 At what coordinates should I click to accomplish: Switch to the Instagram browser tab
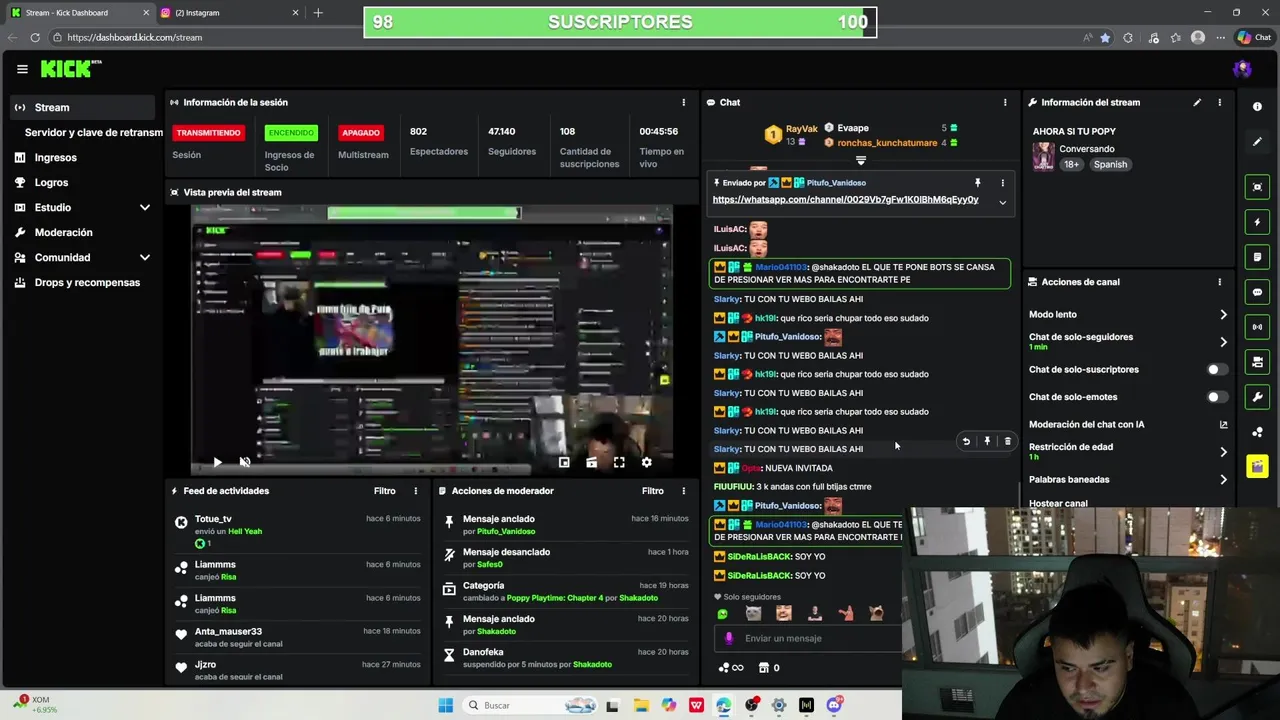[228, 13]
